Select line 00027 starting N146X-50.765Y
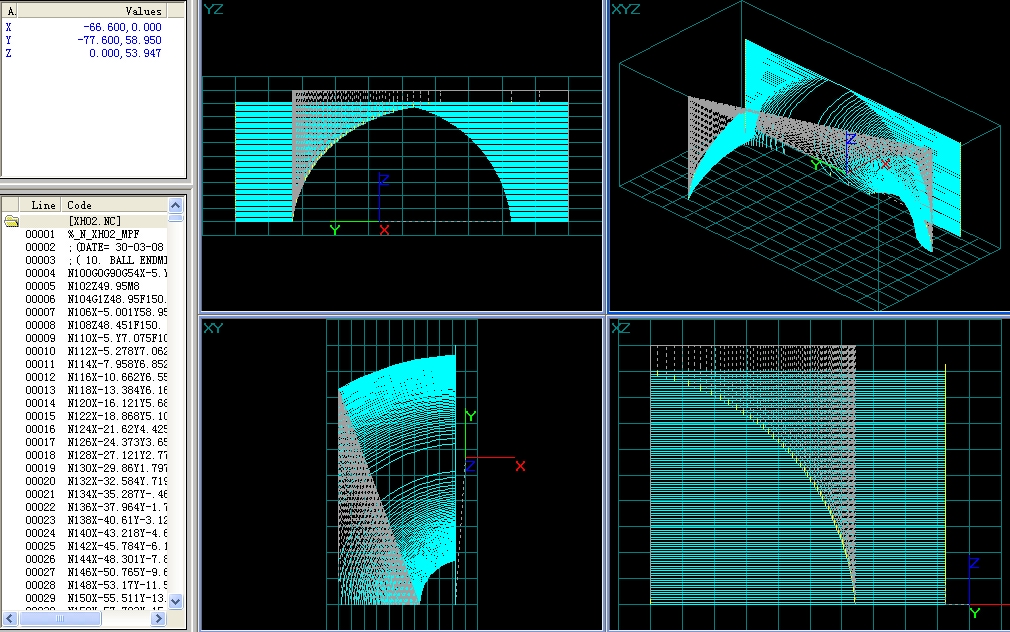 click(x=85, y=572)
